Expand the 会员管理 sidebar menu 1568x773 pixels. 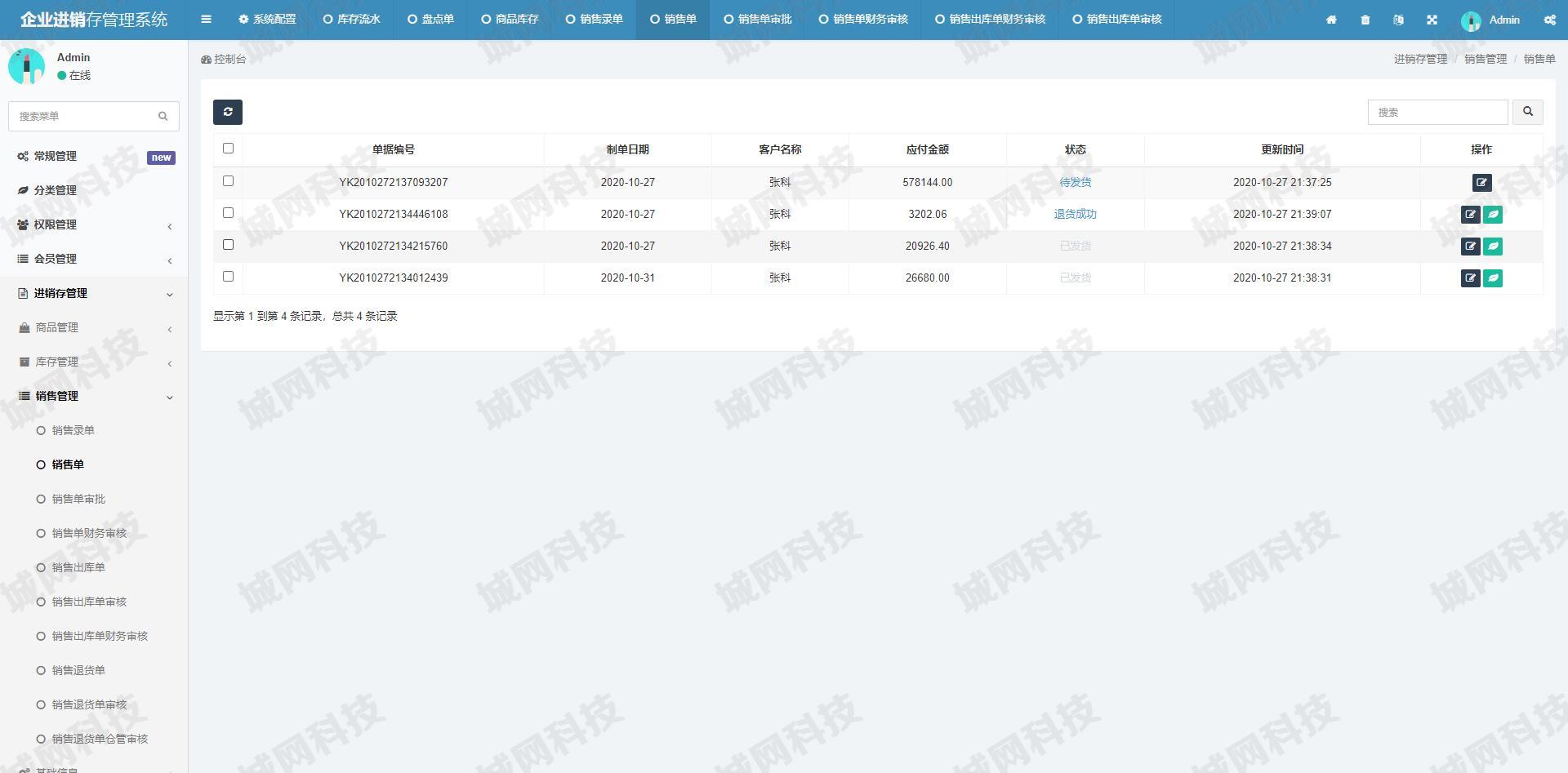(x=94, y=260)
